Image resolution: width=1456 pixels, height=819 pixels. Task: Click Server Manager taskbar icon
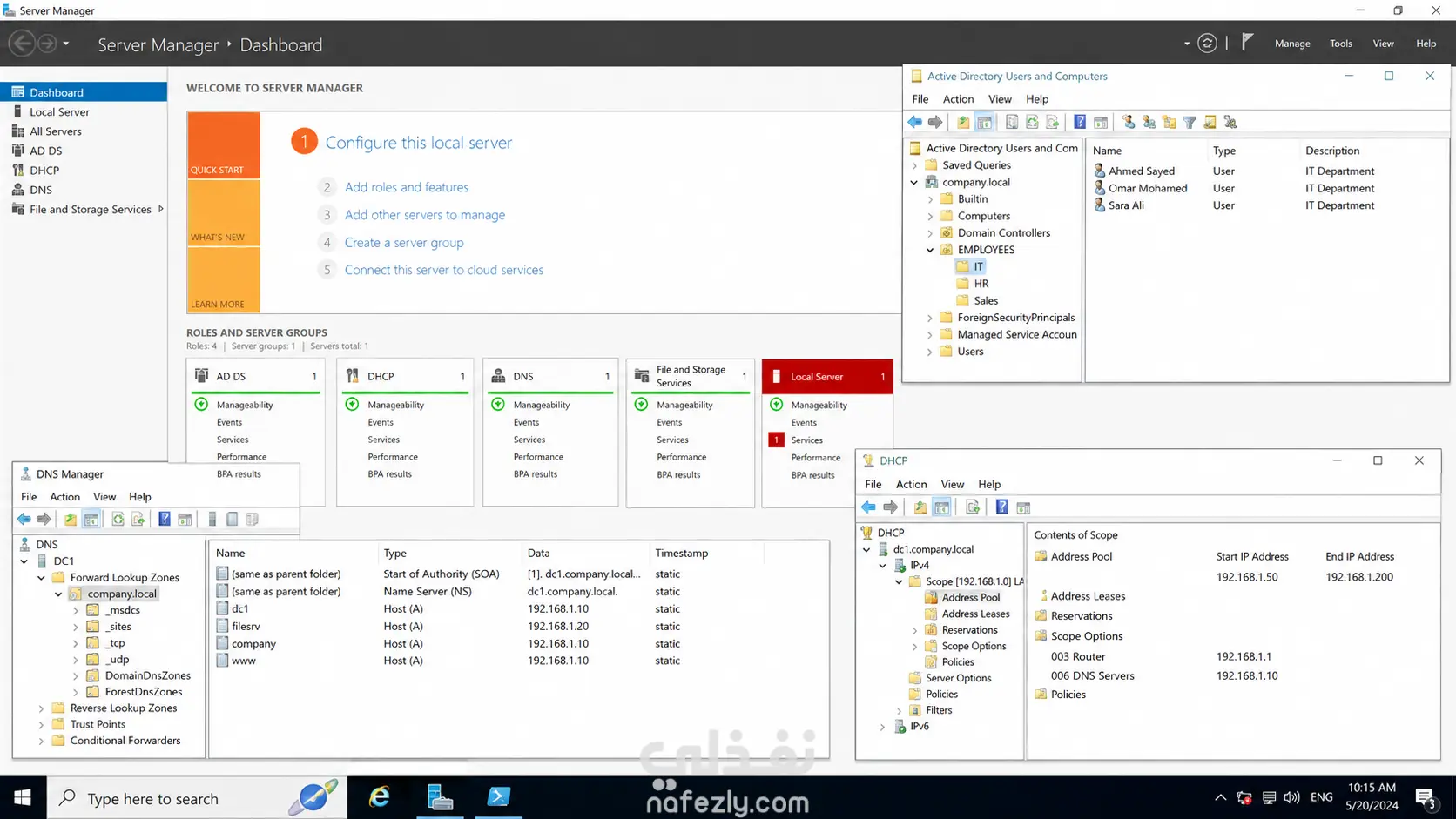coord(440,797)
